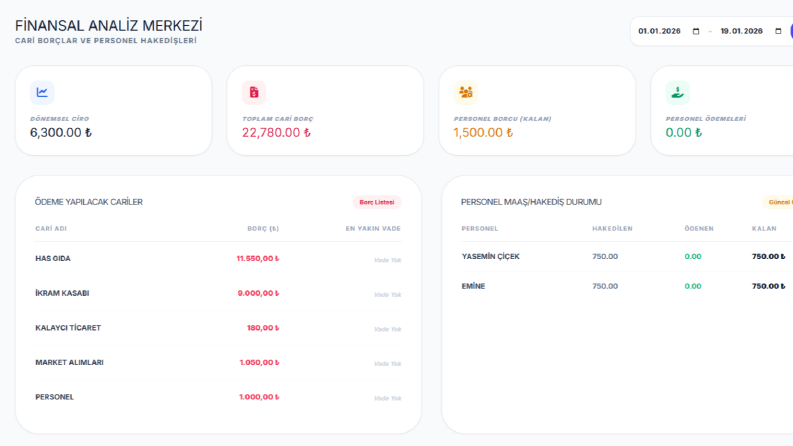Select YASEMİN ÇİÇEK personnel row
This screenshot has width=793, height=446.
click(627, 256)
